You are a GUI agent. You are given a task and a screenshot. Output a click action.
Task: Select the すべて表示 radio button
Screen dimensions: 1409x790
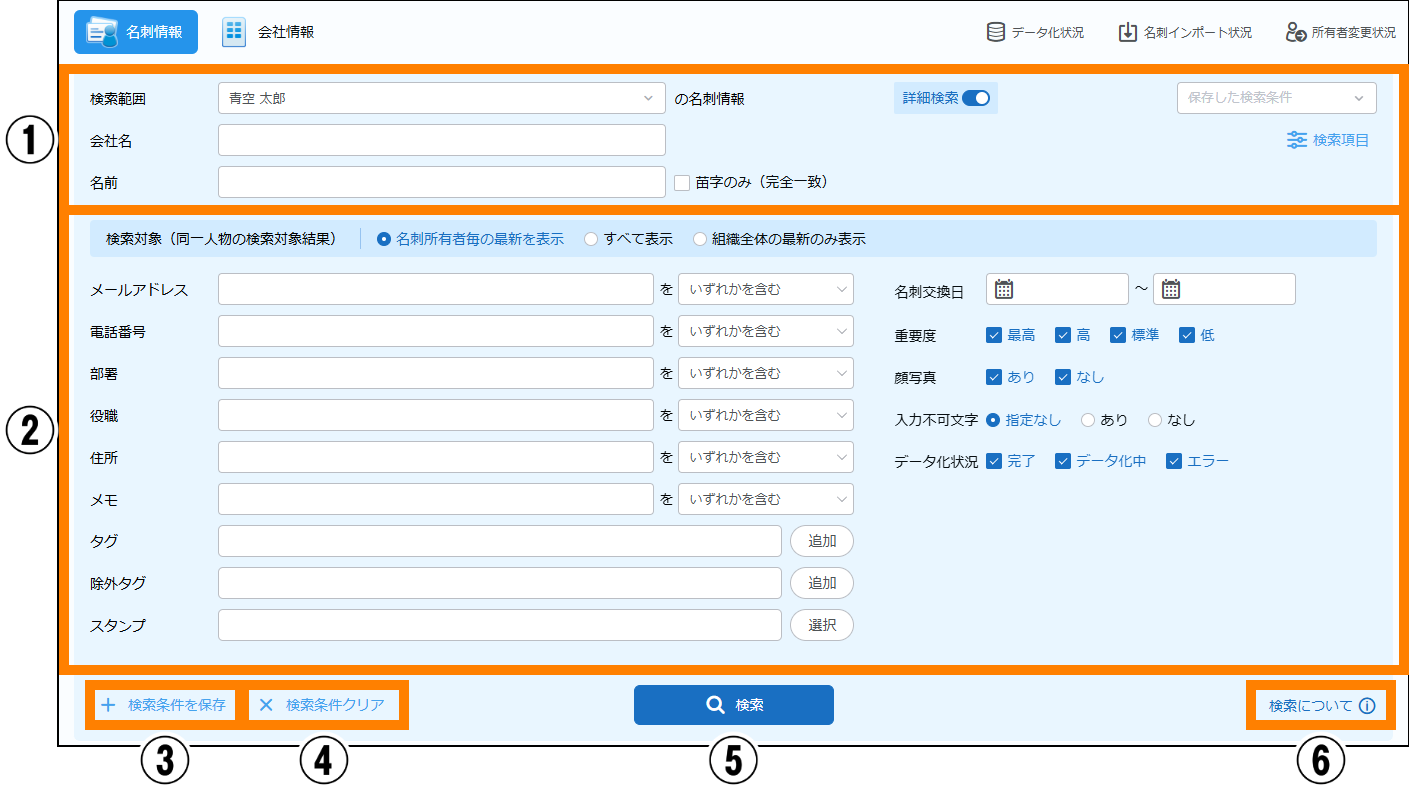(x=591, y=239)
